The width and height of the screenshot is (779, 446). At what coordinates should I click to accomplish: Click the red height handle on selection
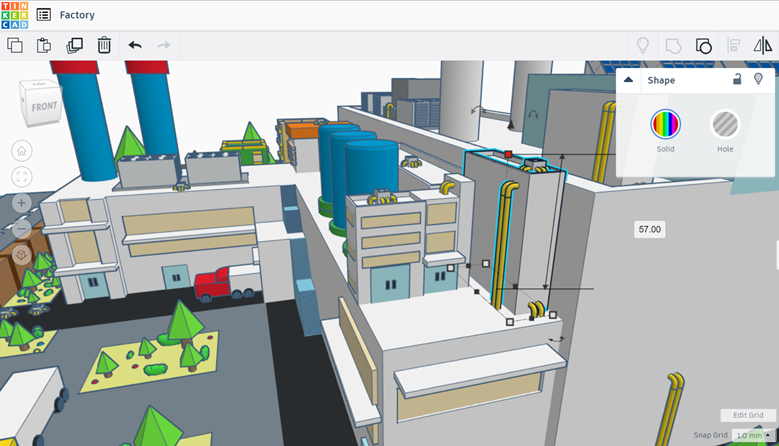pos(508,154)
